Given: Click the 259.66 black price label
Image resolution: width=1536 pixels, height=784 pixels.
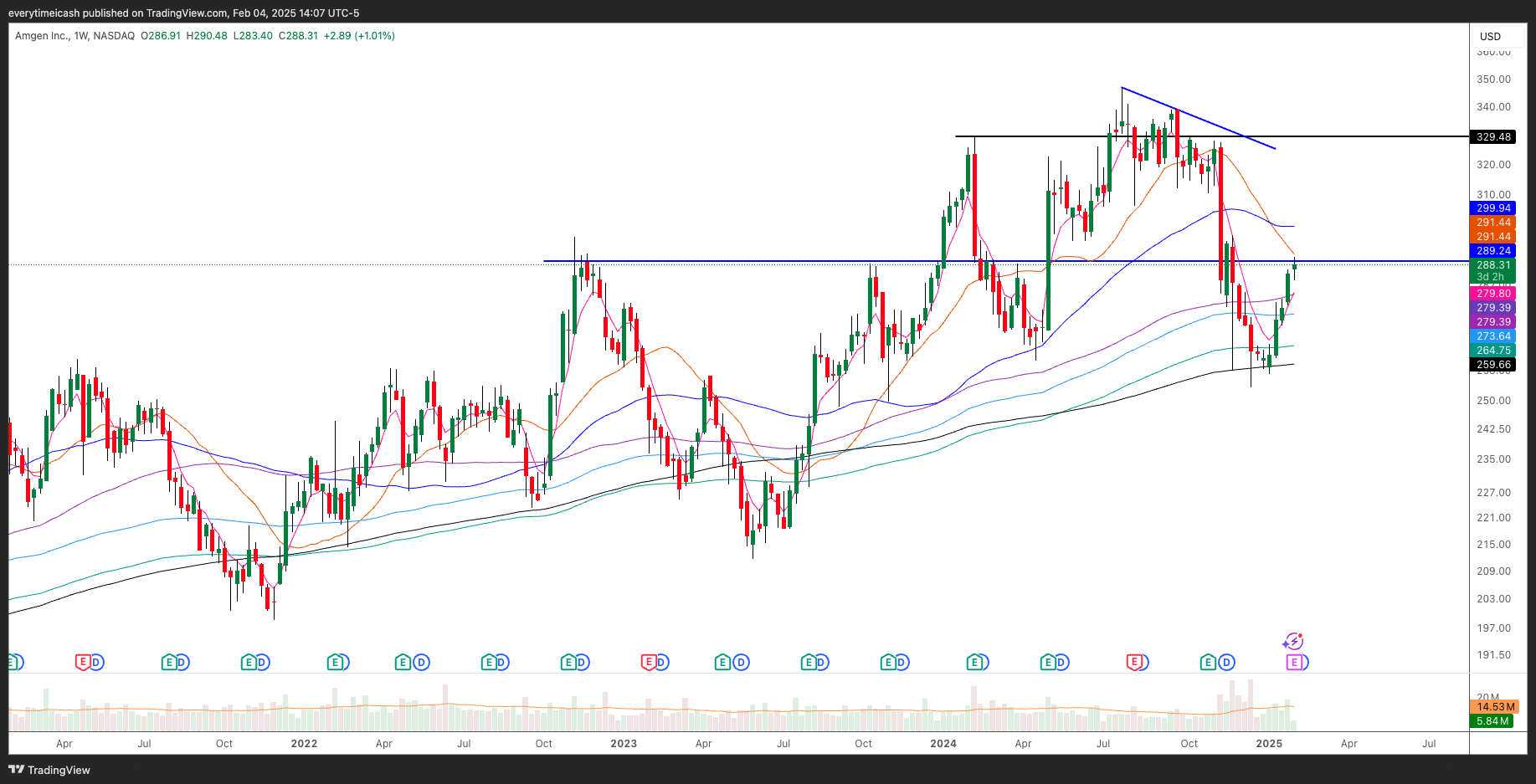Looking at the screenshot, I should tap(1493, 364).
